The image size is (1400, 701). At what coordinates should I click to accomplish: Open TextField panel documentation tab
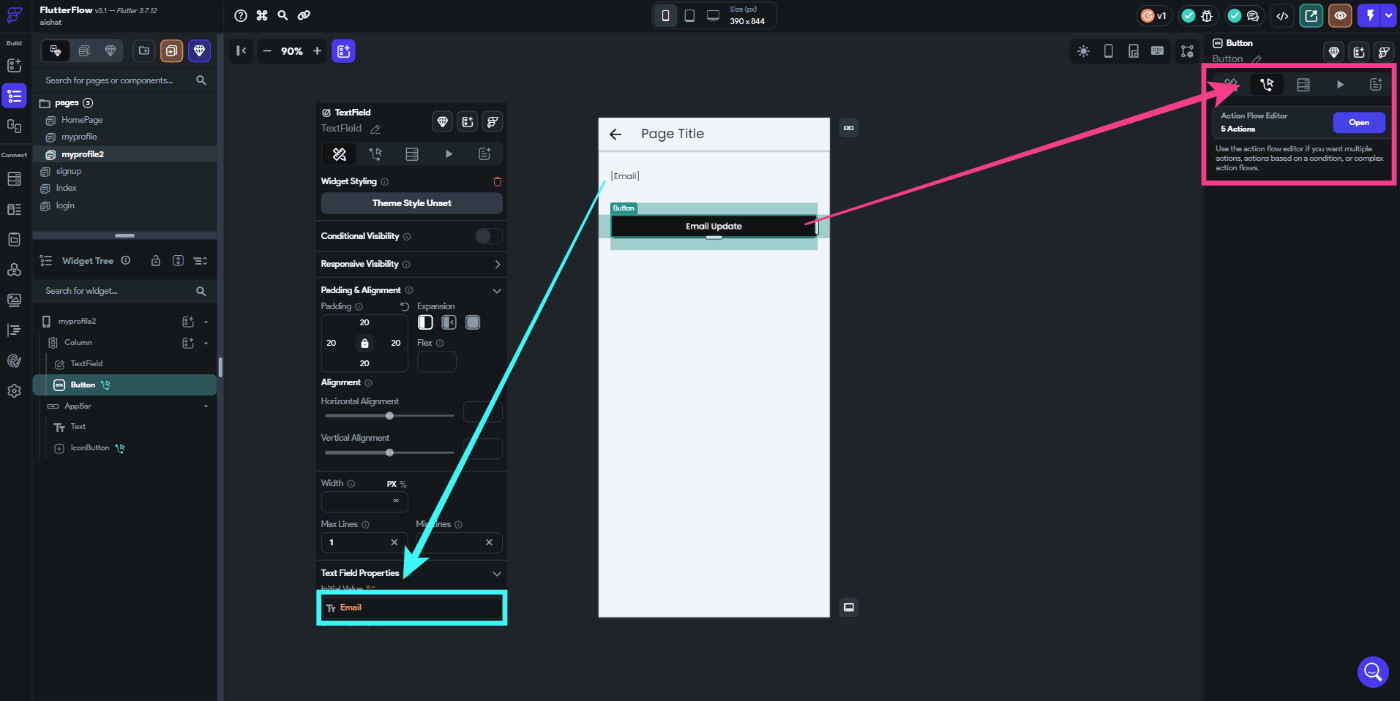[484, 154]
